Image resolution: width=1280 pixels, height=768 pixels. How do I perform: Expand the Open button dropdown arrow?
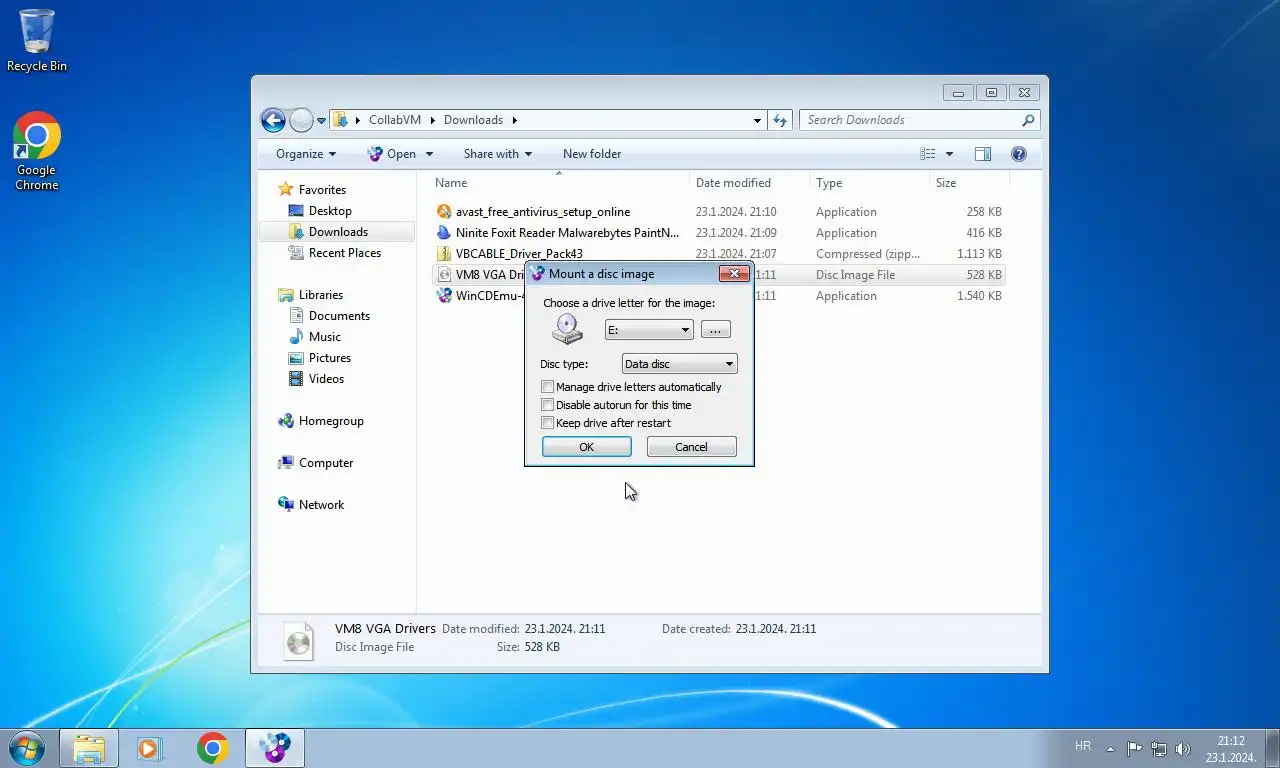click(430, 154)
